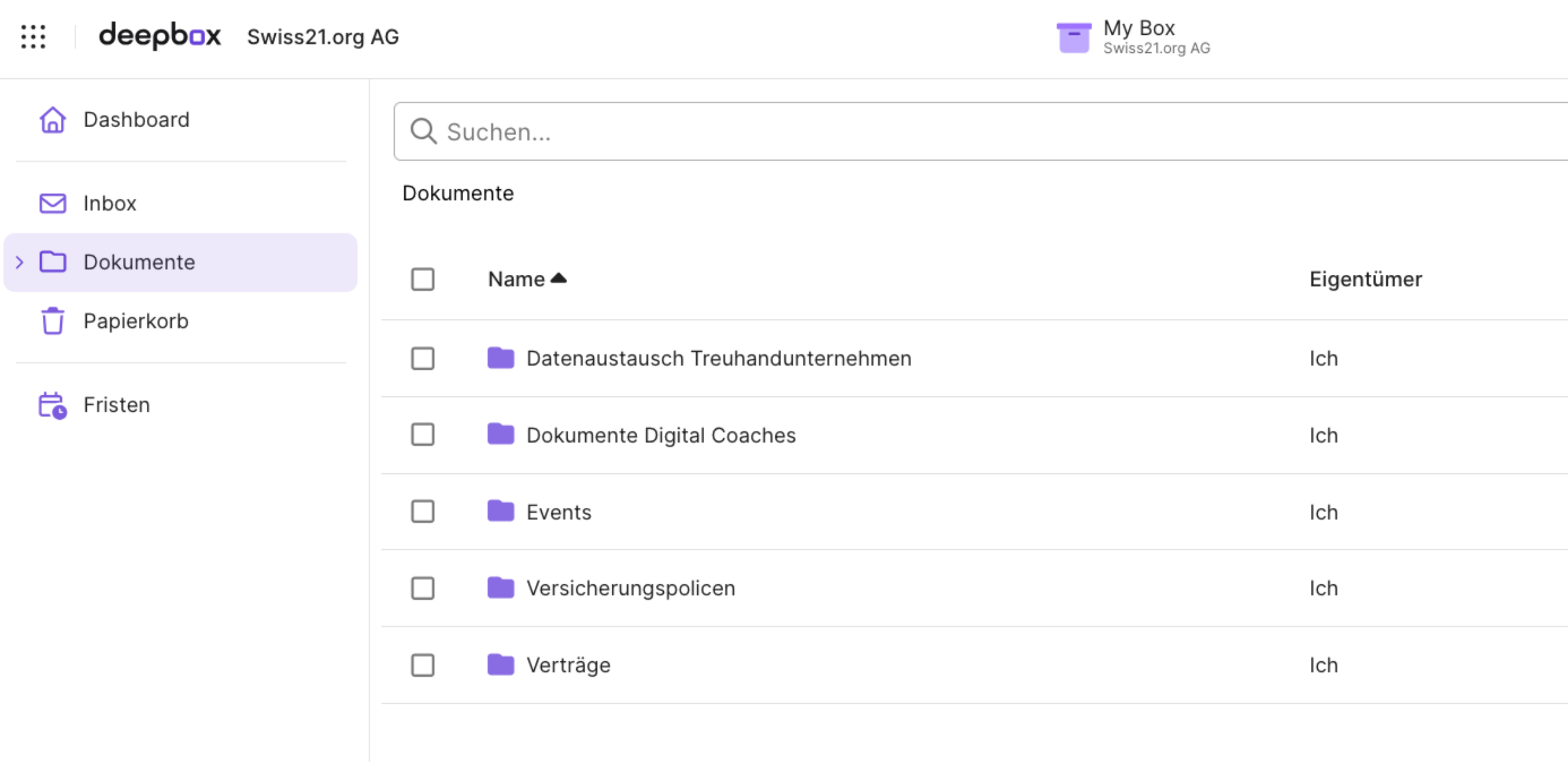Expand the Dokumente tree chevron
Image resolution: width=1568 pixels, height=762 pixels.
click(x=19, y=262)
